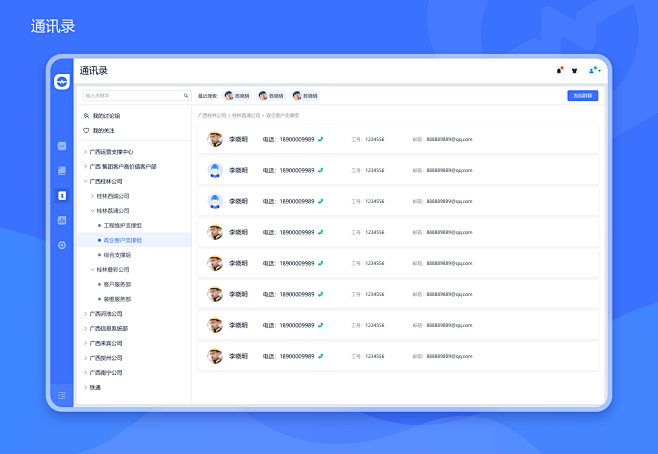Select 综合支撑组 in the tree
Image resolution: width=658 pixels, height=454 pixels.
115,255
